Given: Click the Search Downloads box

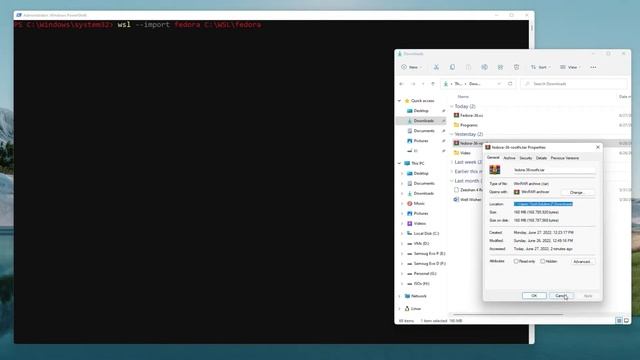Looking at the screenshot, I should [574, 84].
